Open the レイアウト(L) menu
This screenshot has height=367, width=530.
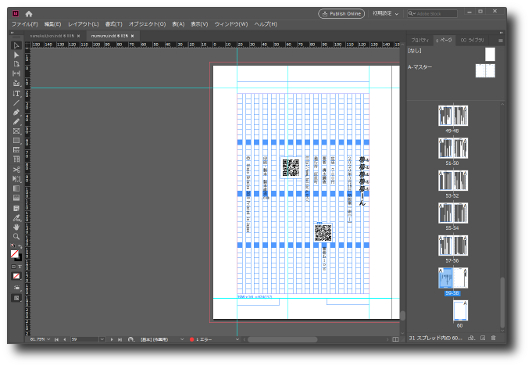coord(83,24)
